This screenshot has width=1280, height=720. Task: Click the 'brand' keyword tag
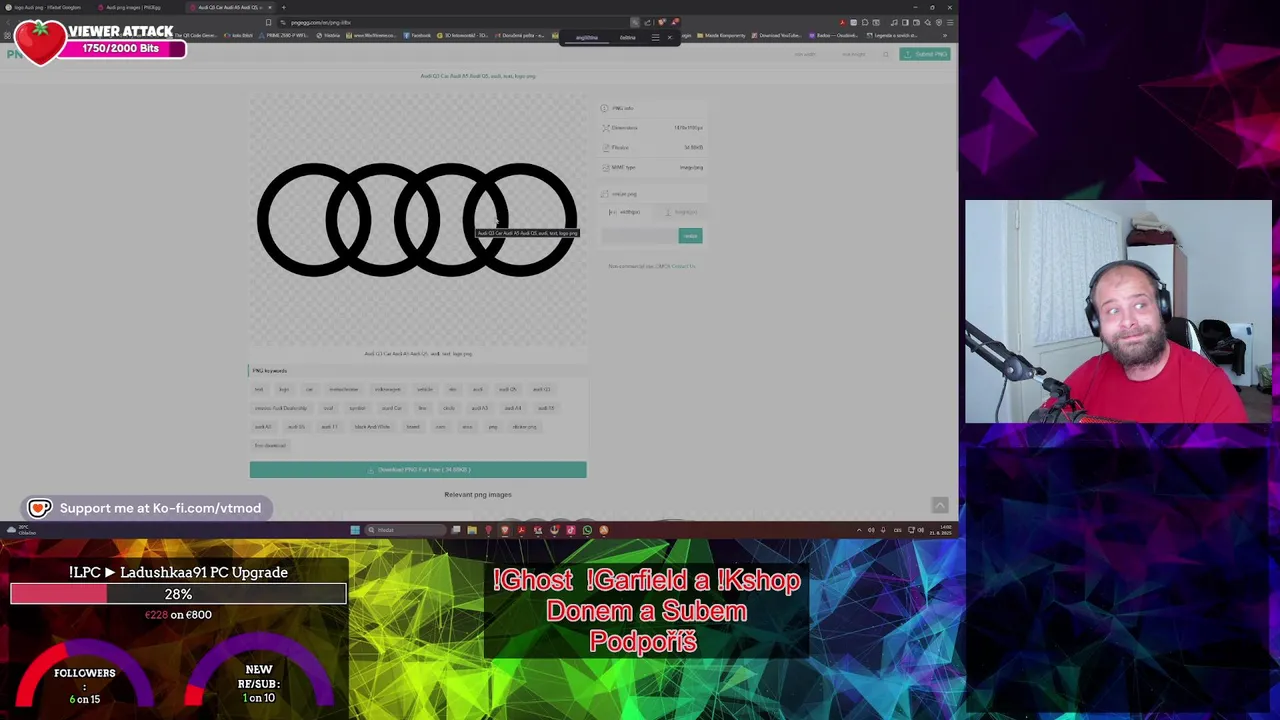[x=413, y=427]
